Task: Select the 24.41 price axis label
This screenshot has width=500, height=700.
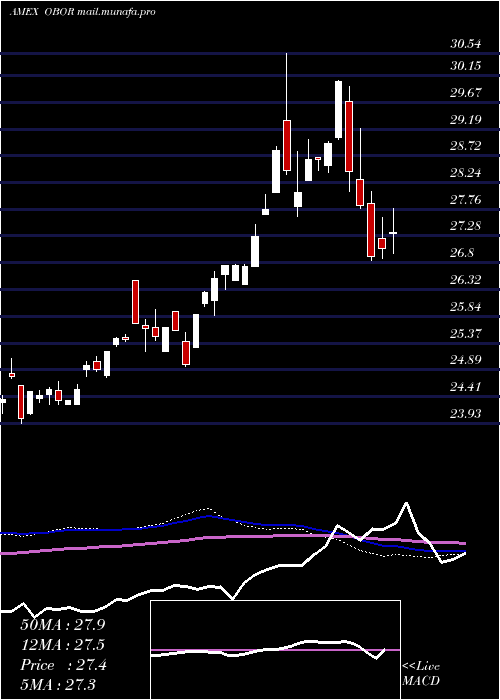Action: [466, 386]
